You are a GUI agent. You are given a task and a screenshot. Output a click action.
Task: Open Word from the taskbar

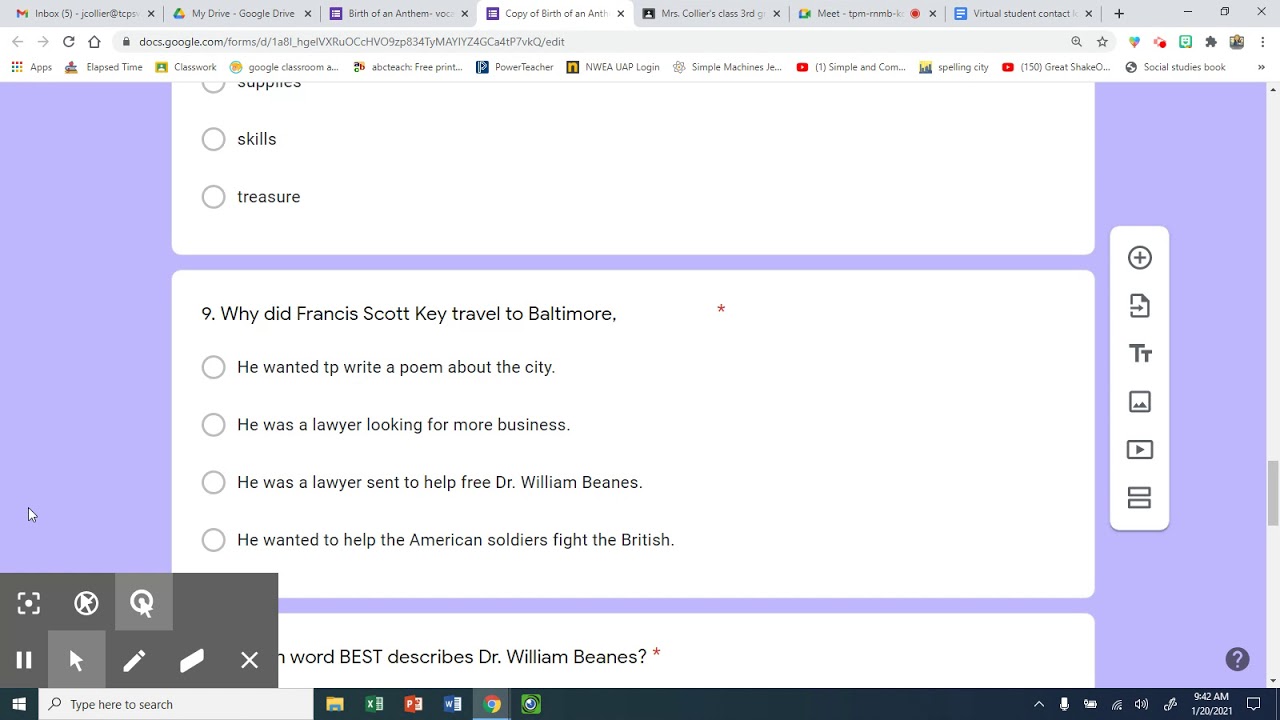point(452,704)
